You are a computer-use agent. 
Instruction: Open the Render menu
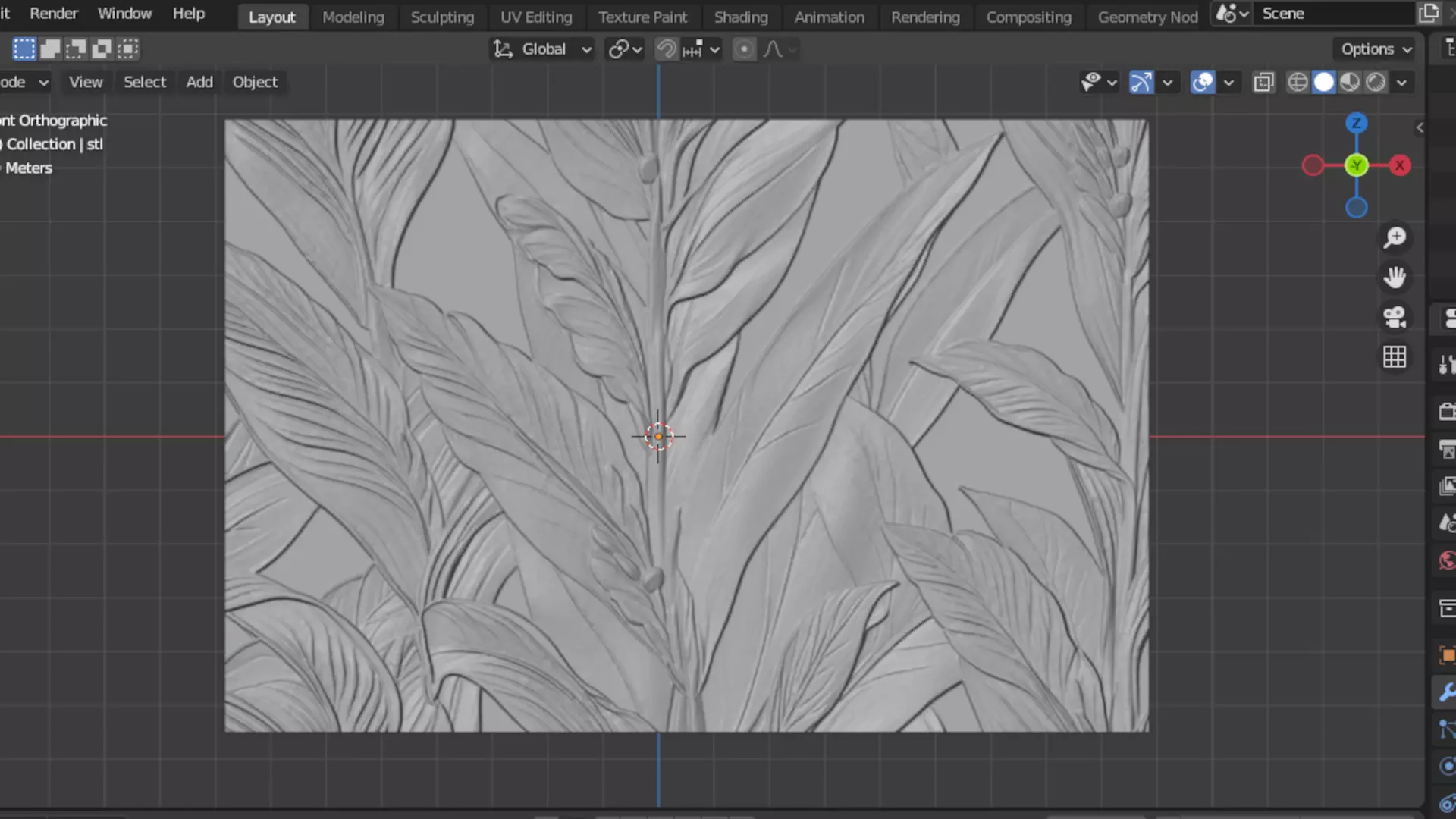[53, 14]
